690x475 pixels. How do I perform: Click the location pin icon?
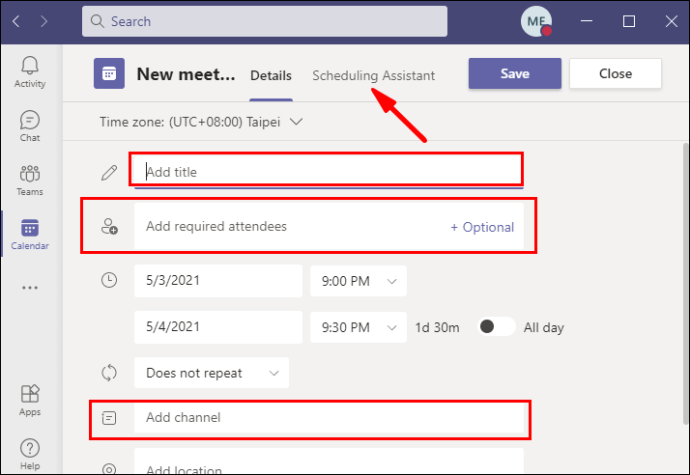[x=109, y=468]
